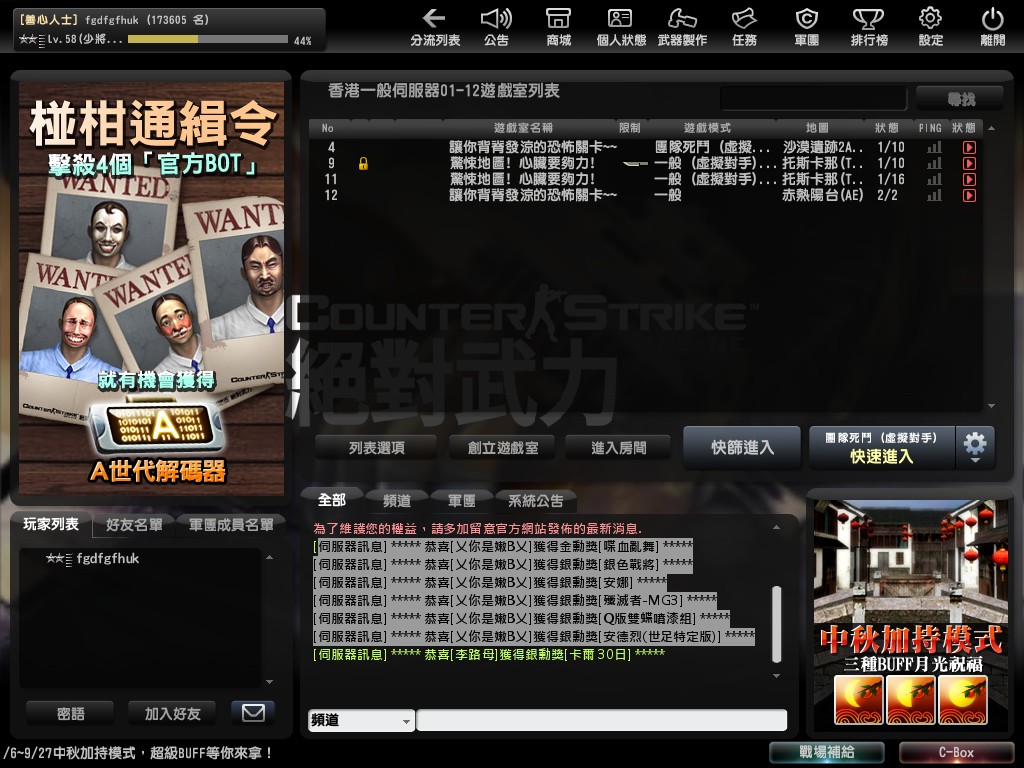Click rank stars icon beside fgdfgfhuk in player list
The width and height of the screenshot is (1024, 768).
pos(59,558)
